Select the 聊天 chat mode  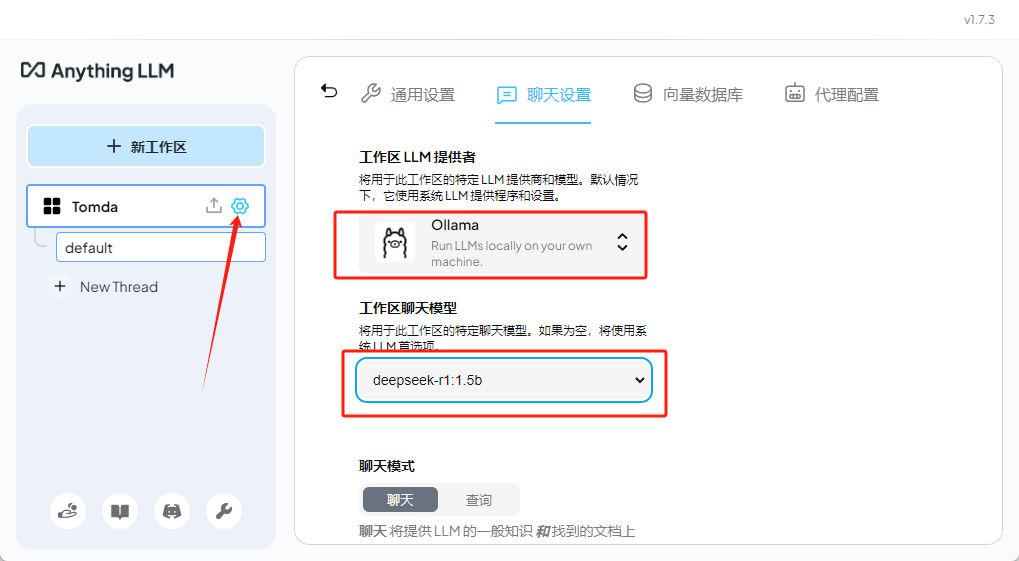click(400, 500)
